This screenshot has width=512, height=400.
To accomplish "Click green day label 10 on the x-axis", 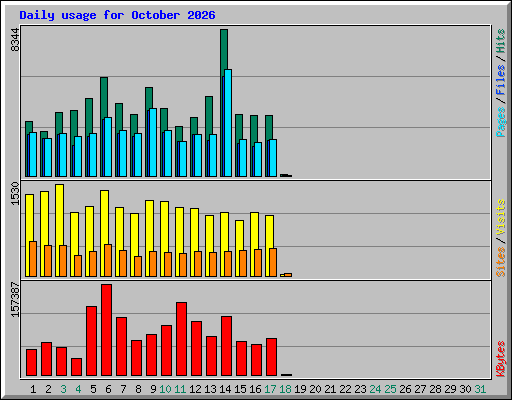I will [165, 389].
